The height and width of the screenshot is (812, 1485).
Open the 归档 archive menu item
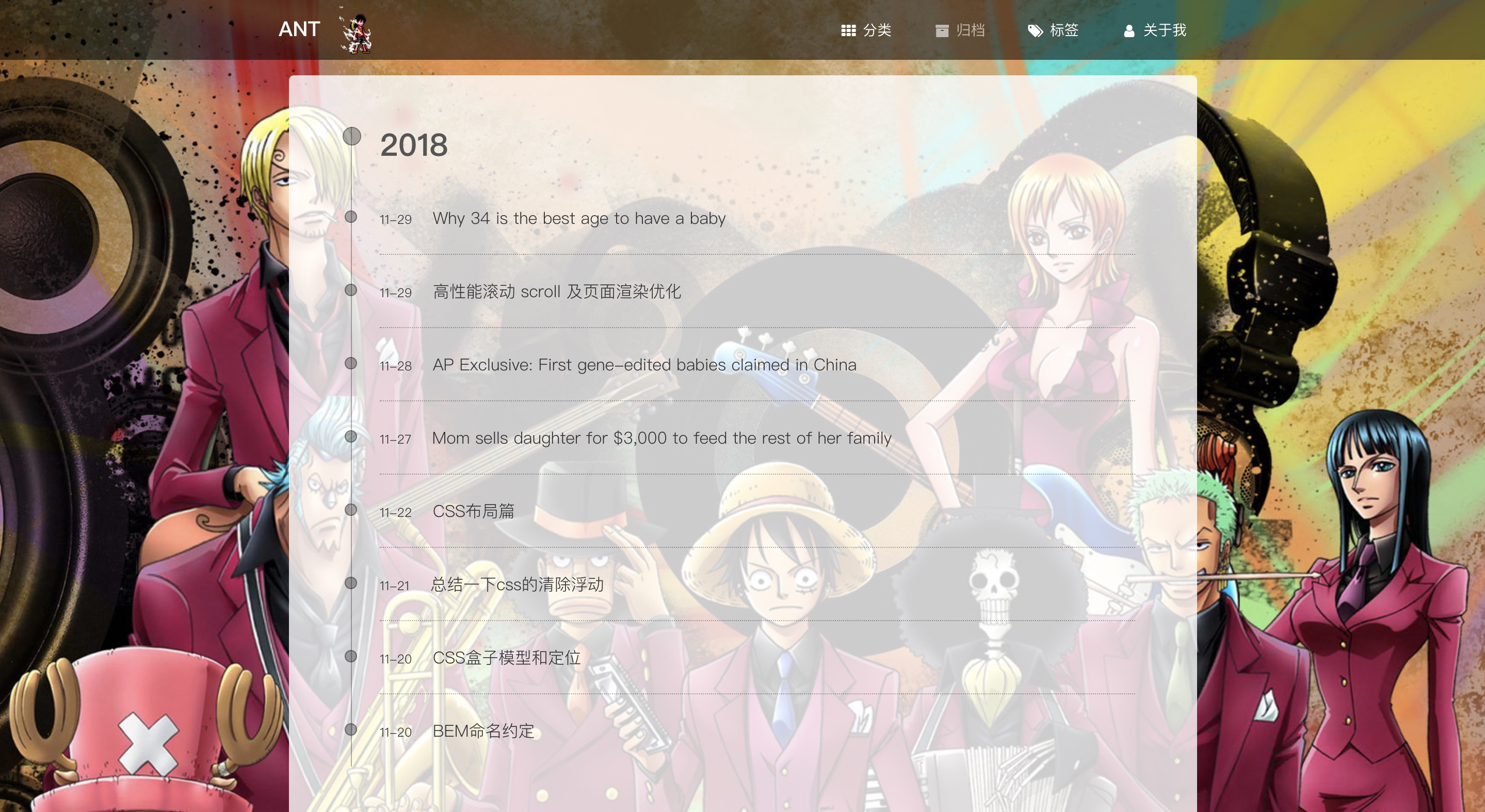[x=970, y=30]
